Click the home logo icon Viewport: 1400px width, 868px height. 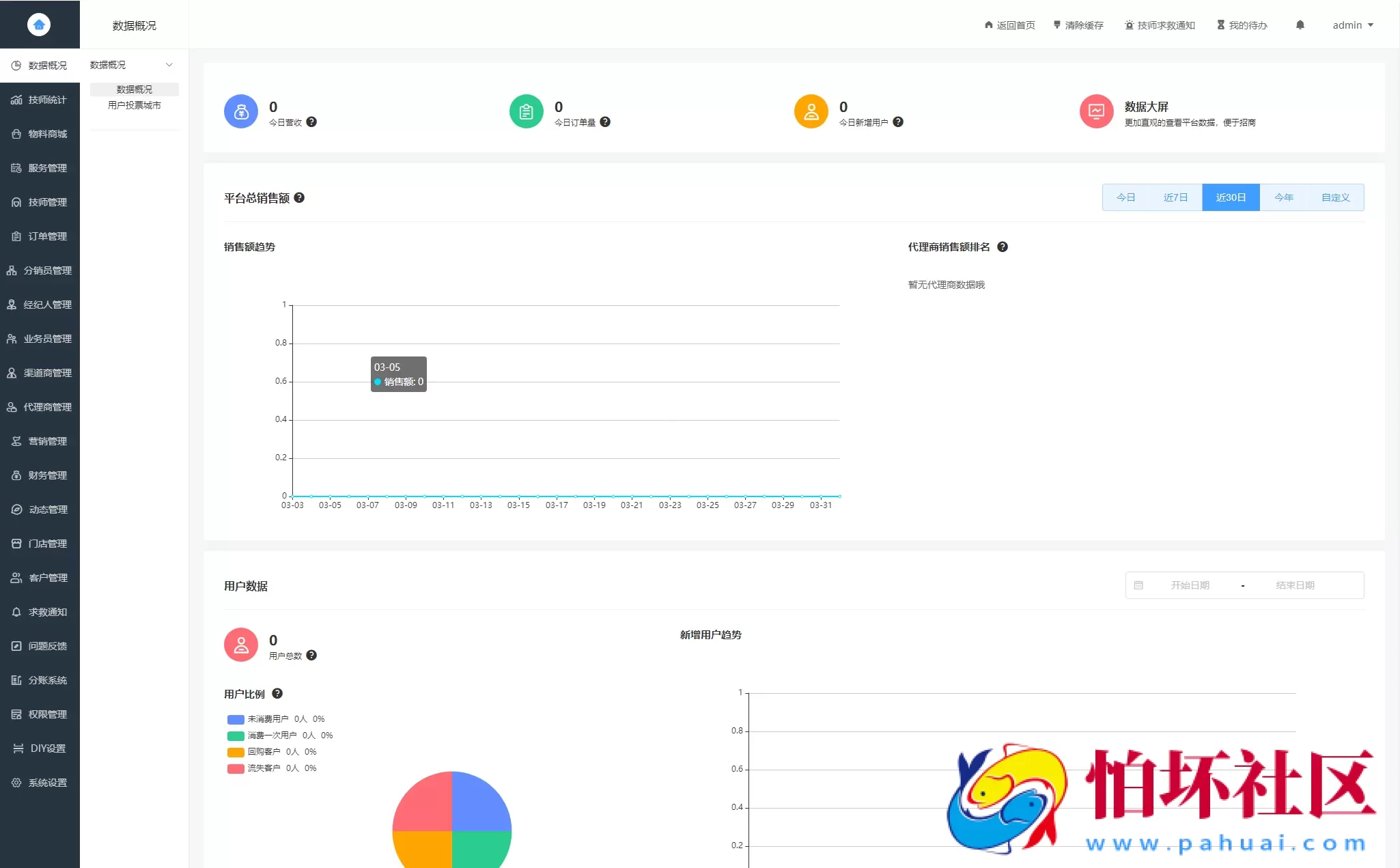coord(39,25)
